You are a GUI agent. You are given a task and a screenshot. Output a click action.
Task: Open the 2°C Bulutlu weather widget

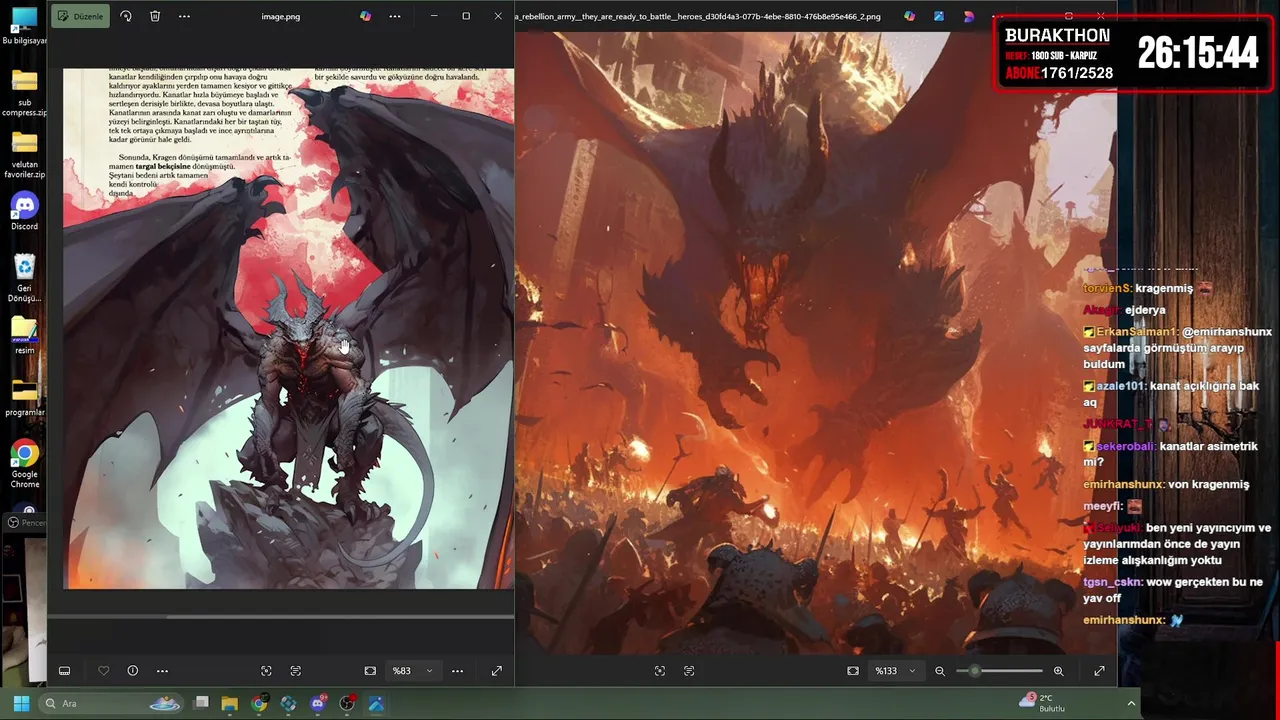pyautogui.click(x=1042, y=703)
